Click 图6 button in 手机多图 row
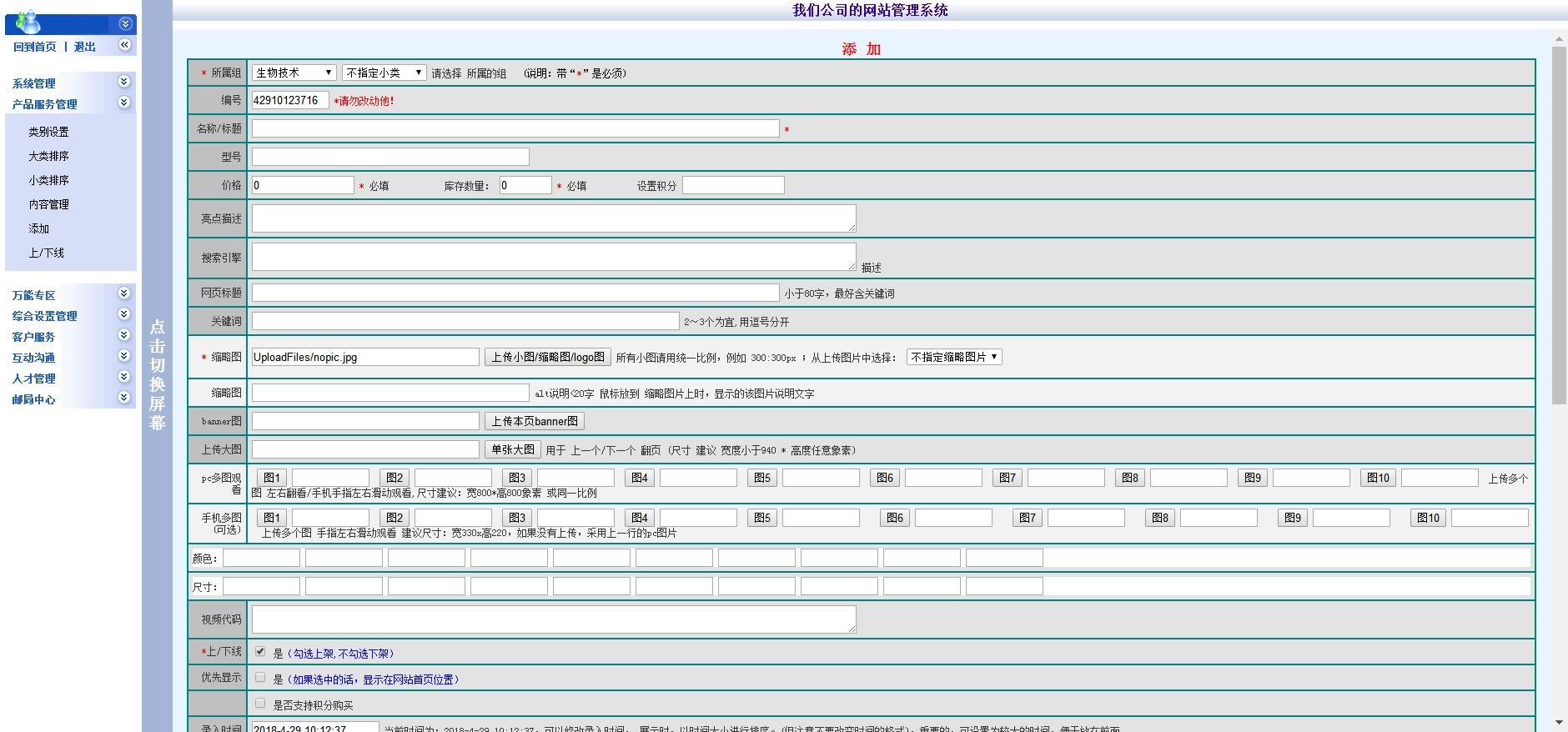 tap(895, 518)
